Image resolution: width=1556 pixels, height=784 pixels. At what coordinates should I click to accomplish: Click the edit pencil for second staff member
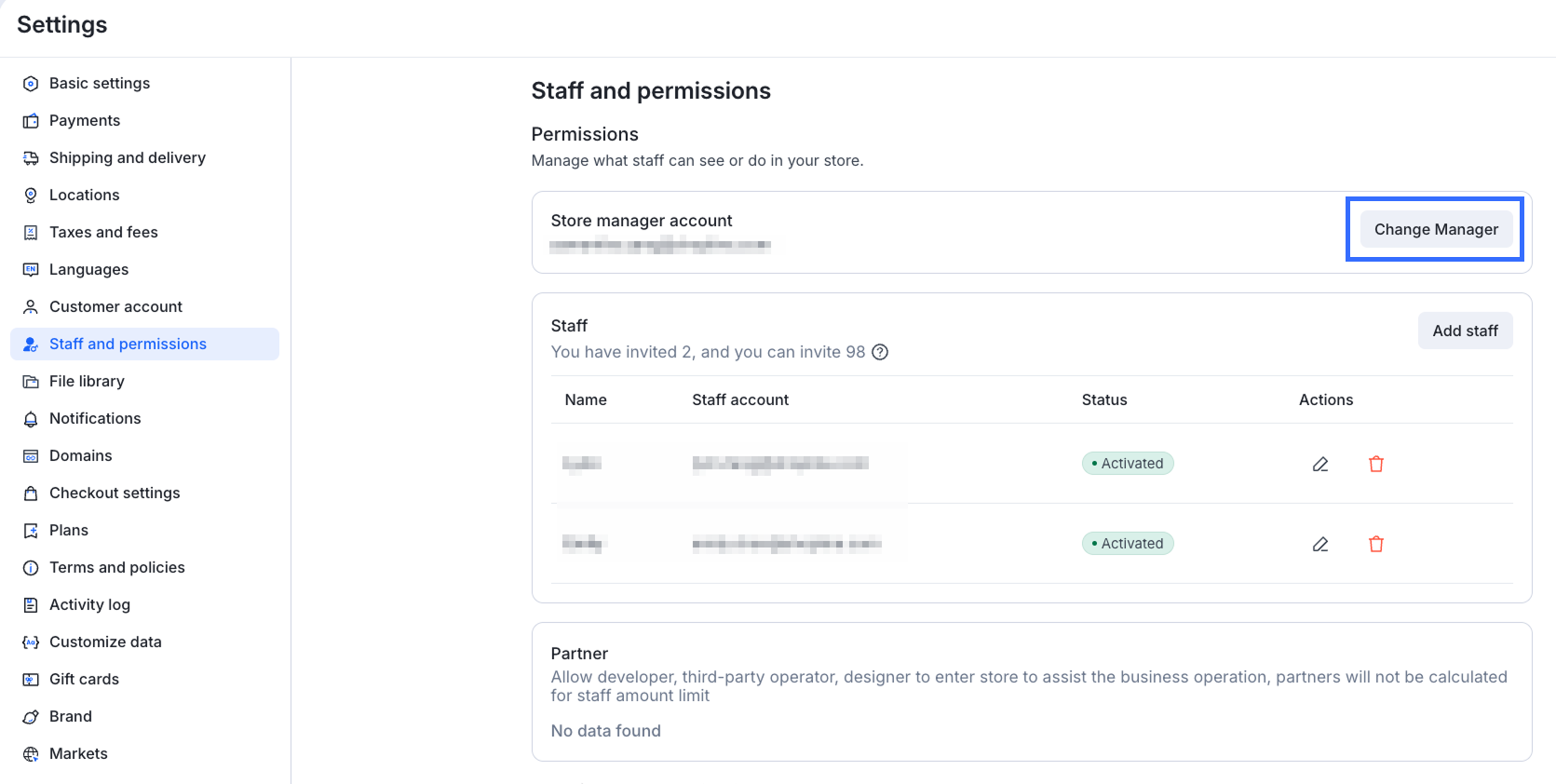coord(1320,544)
